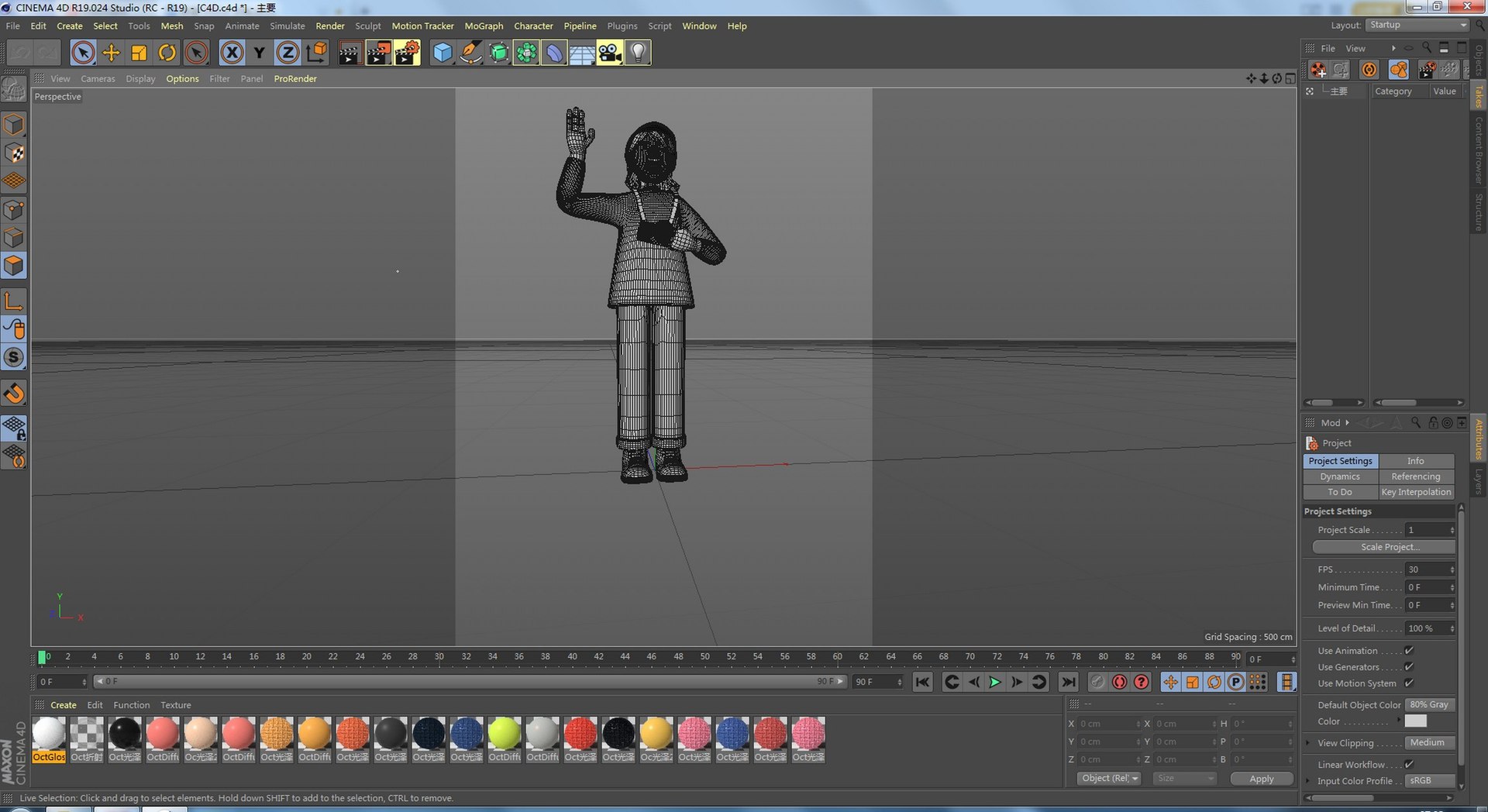The height and width of the screenshot is (812, 1488).
Task: Open Default Object Color dropdown
Action: [x=1430, y=704]
